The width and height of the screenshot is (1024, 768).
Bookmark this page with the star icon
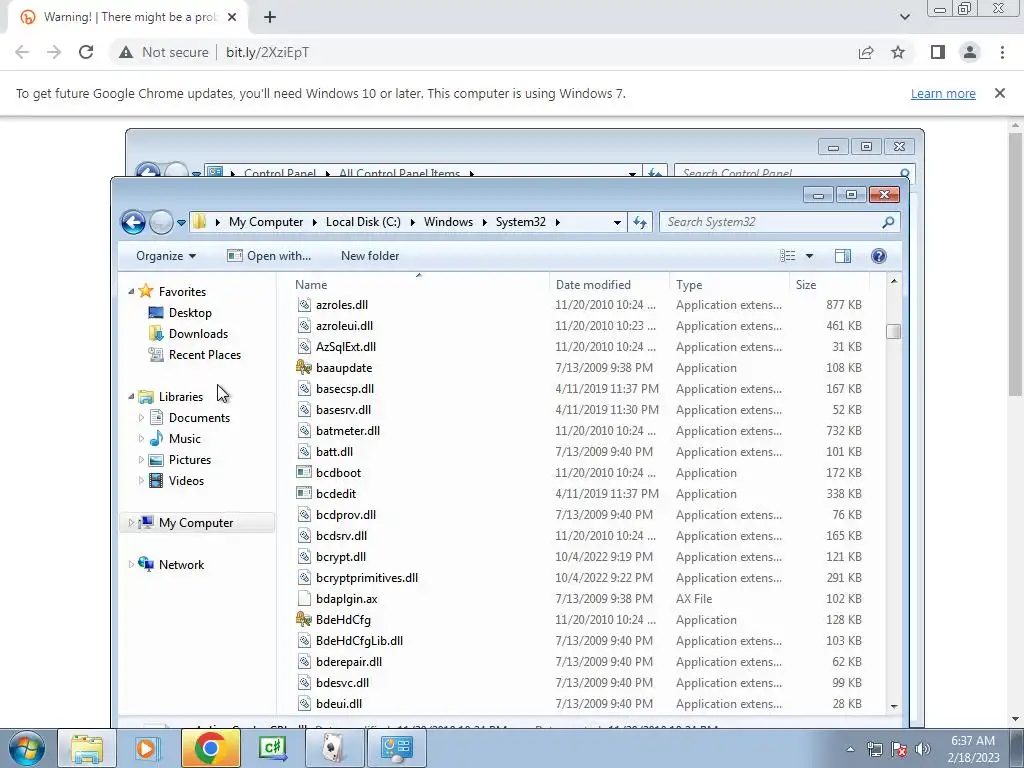(x=898, y=52)
